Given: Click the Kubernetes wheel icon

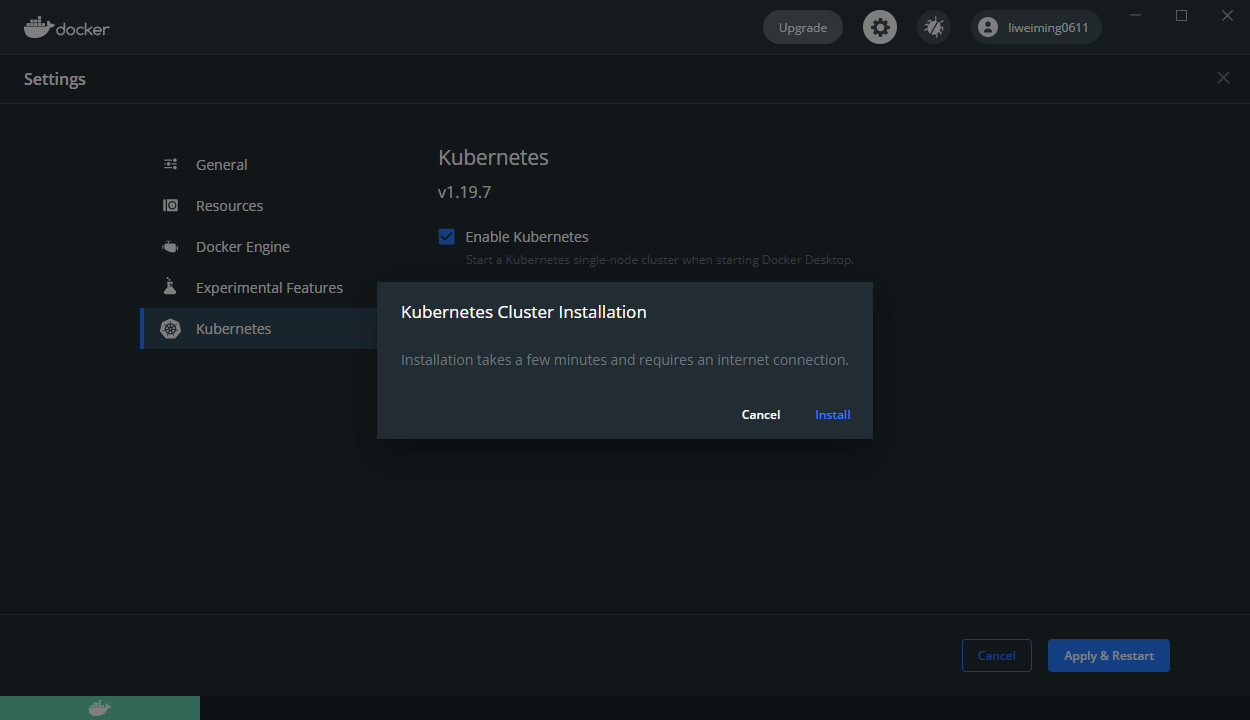Looking at the screenshot, I should click(x=171, y=329).
